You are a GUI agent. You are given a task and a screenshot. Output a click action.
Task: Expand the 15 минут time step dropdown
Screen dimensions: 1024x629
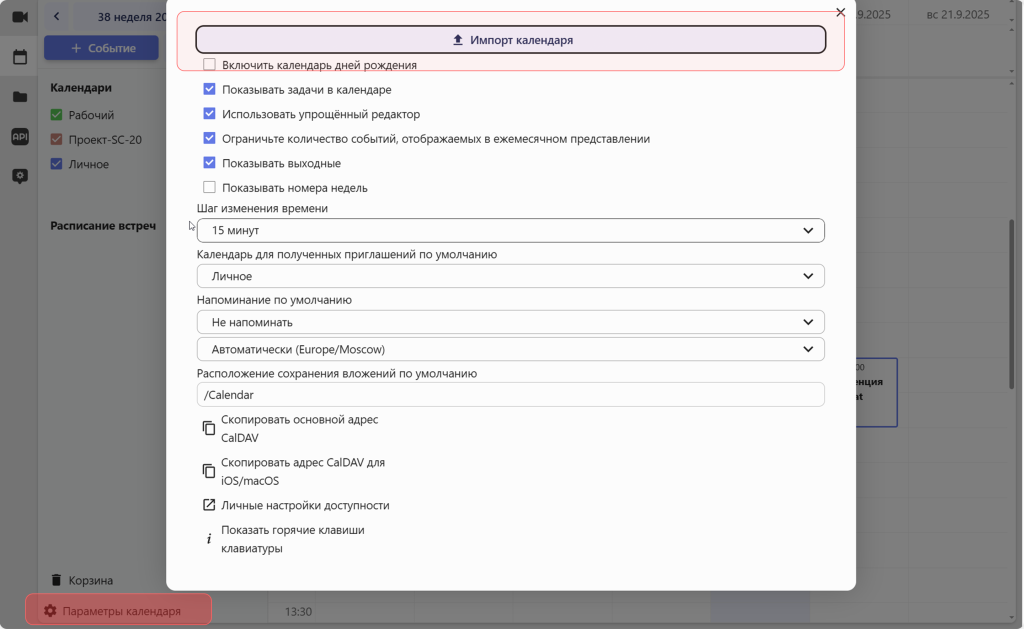(x=510, y=231)
